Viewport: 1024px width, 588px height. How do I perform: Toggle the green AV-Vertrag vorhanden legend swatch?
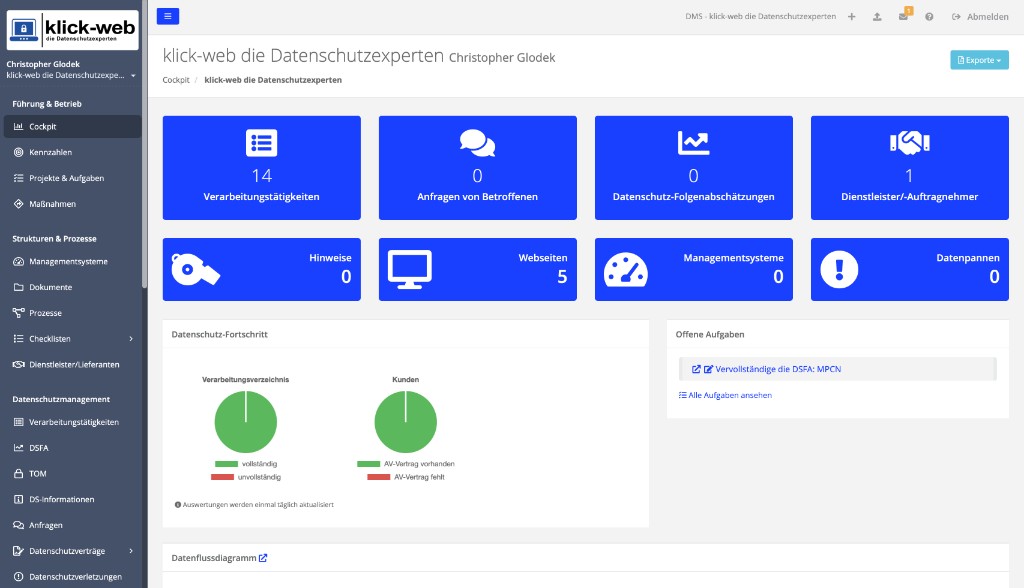pos(368,464)
